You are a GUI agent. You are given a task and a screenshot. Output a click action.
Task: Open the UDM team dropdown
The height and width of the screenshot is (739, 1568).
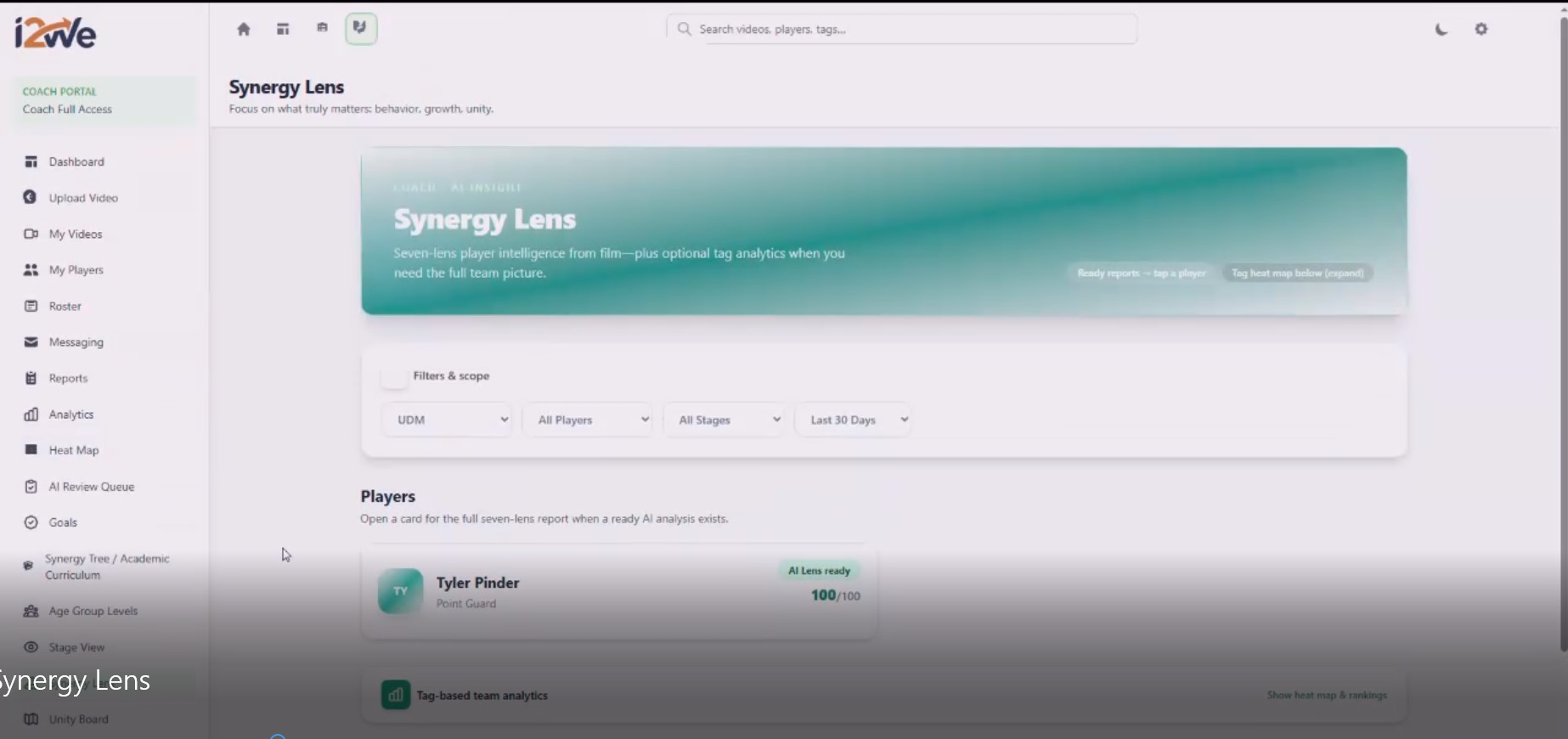click(x=447, y=420)
